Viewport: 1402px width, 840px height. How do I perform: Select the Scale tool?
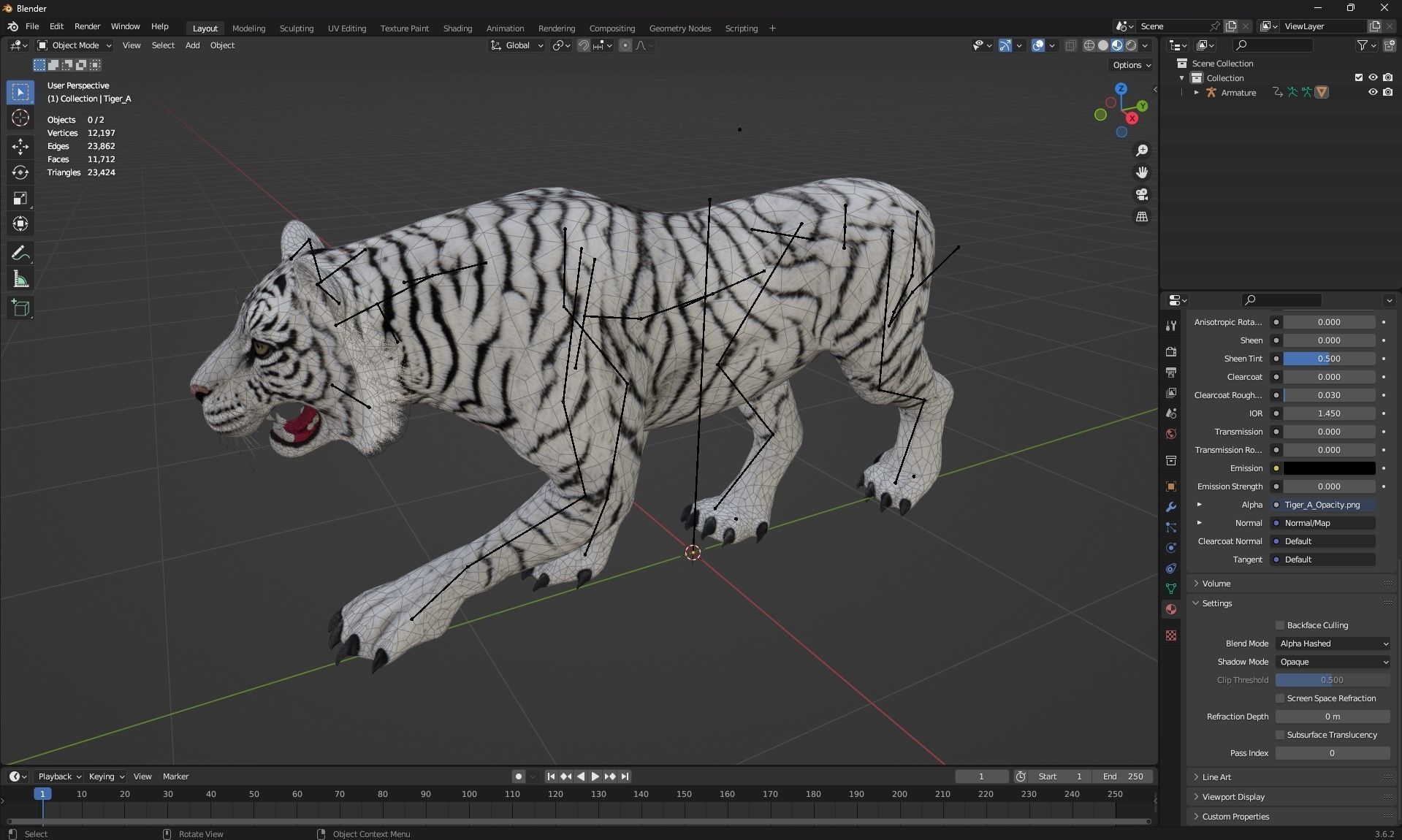coord(20,199)
